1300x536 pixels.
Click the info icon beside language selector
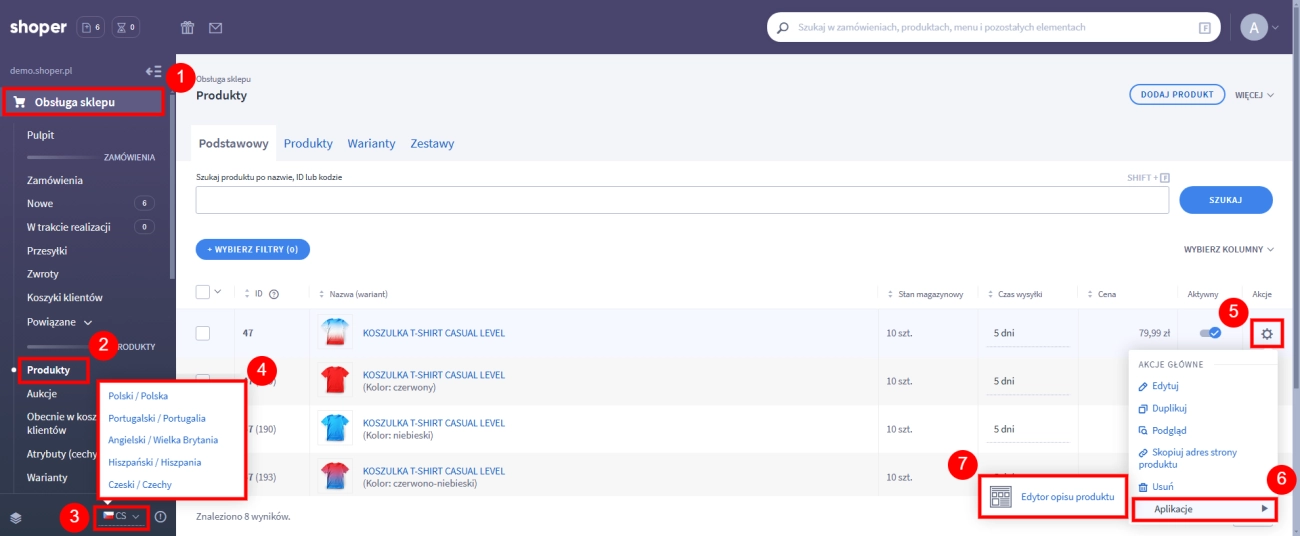coord(160,516)
